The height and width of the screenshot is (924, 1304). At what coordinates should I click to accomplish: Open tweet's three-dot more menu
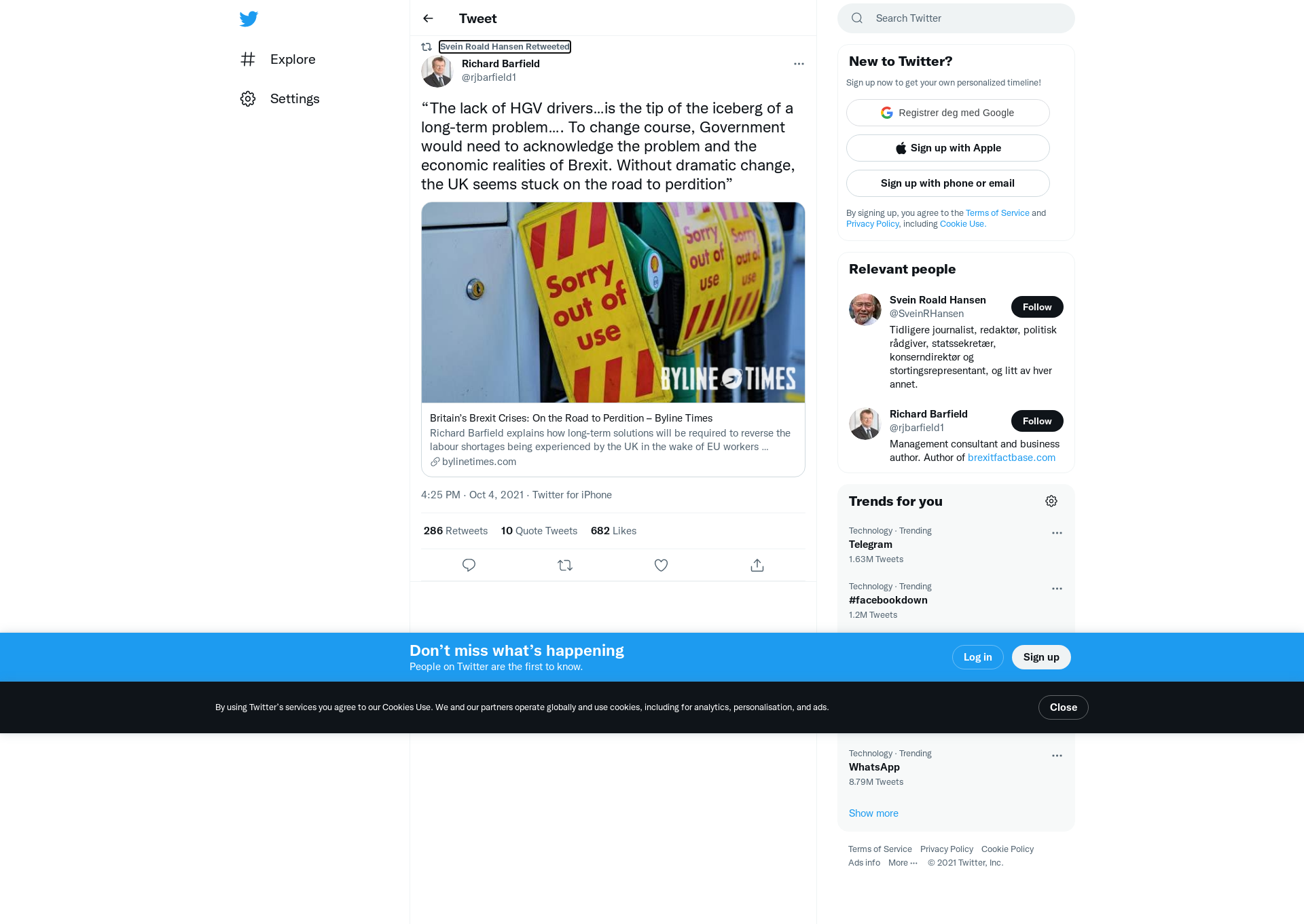(799, 64)
